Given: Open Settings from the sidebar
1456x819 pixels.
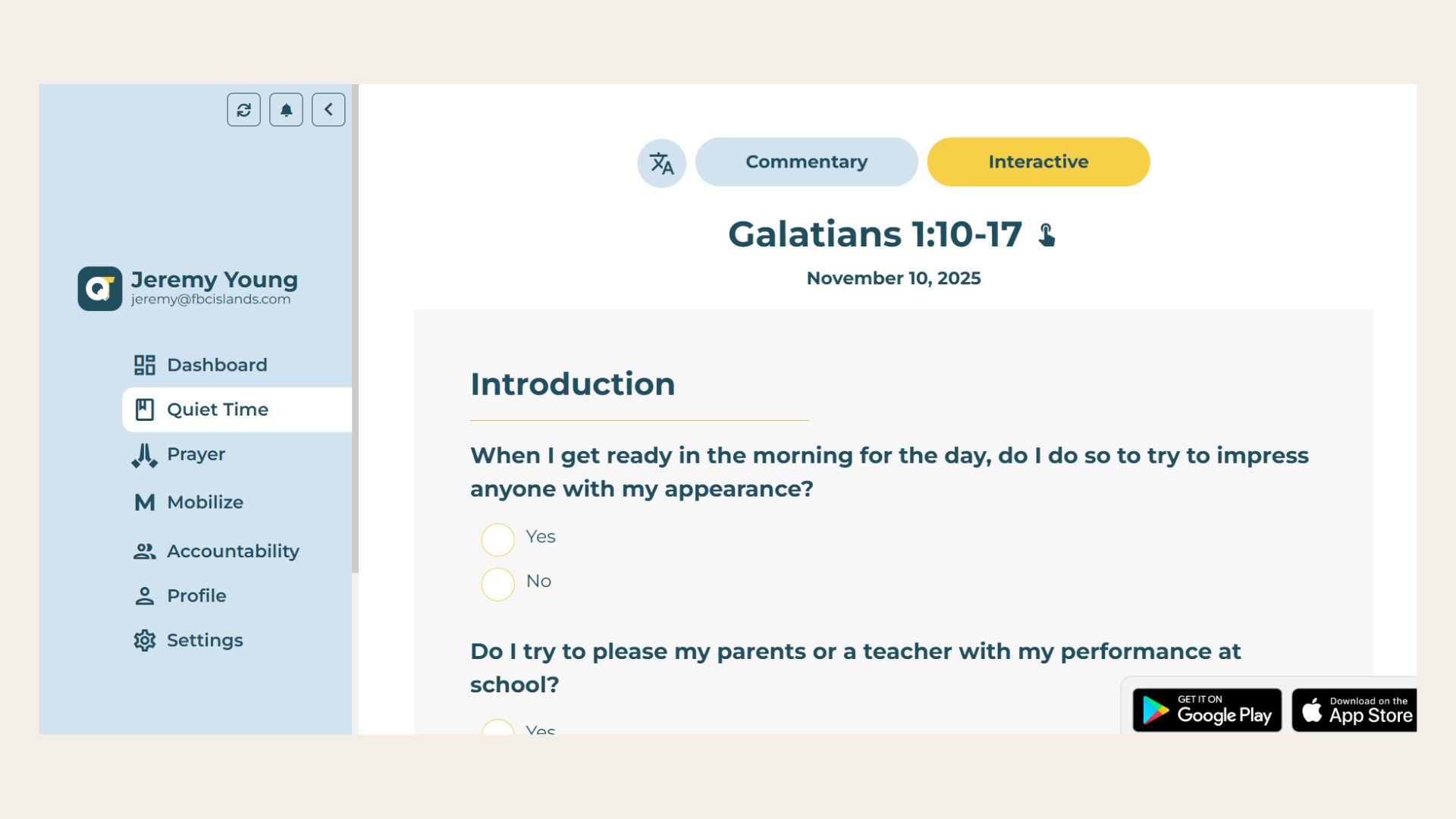Looking at the screenshot, I should click(205, 641).
